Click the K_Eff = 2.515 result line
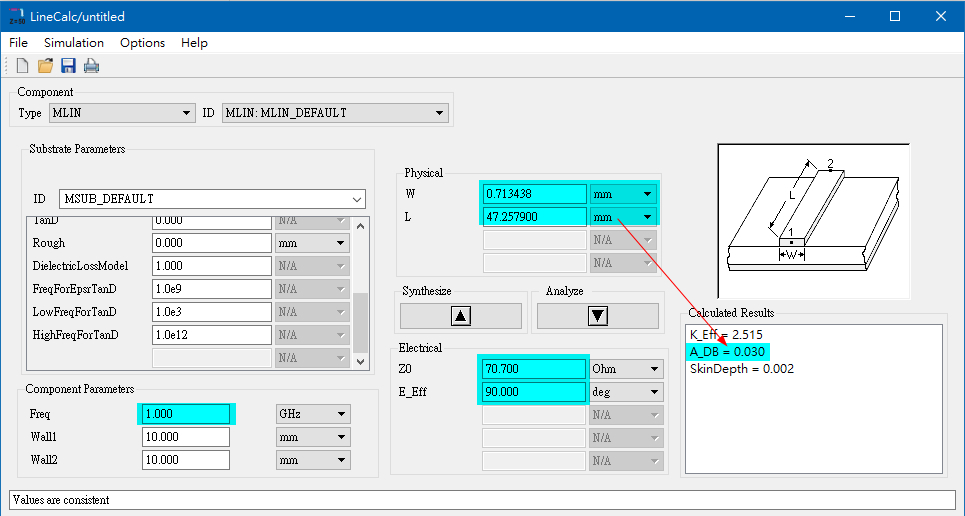The image size is (965, 516). (726, 335)
